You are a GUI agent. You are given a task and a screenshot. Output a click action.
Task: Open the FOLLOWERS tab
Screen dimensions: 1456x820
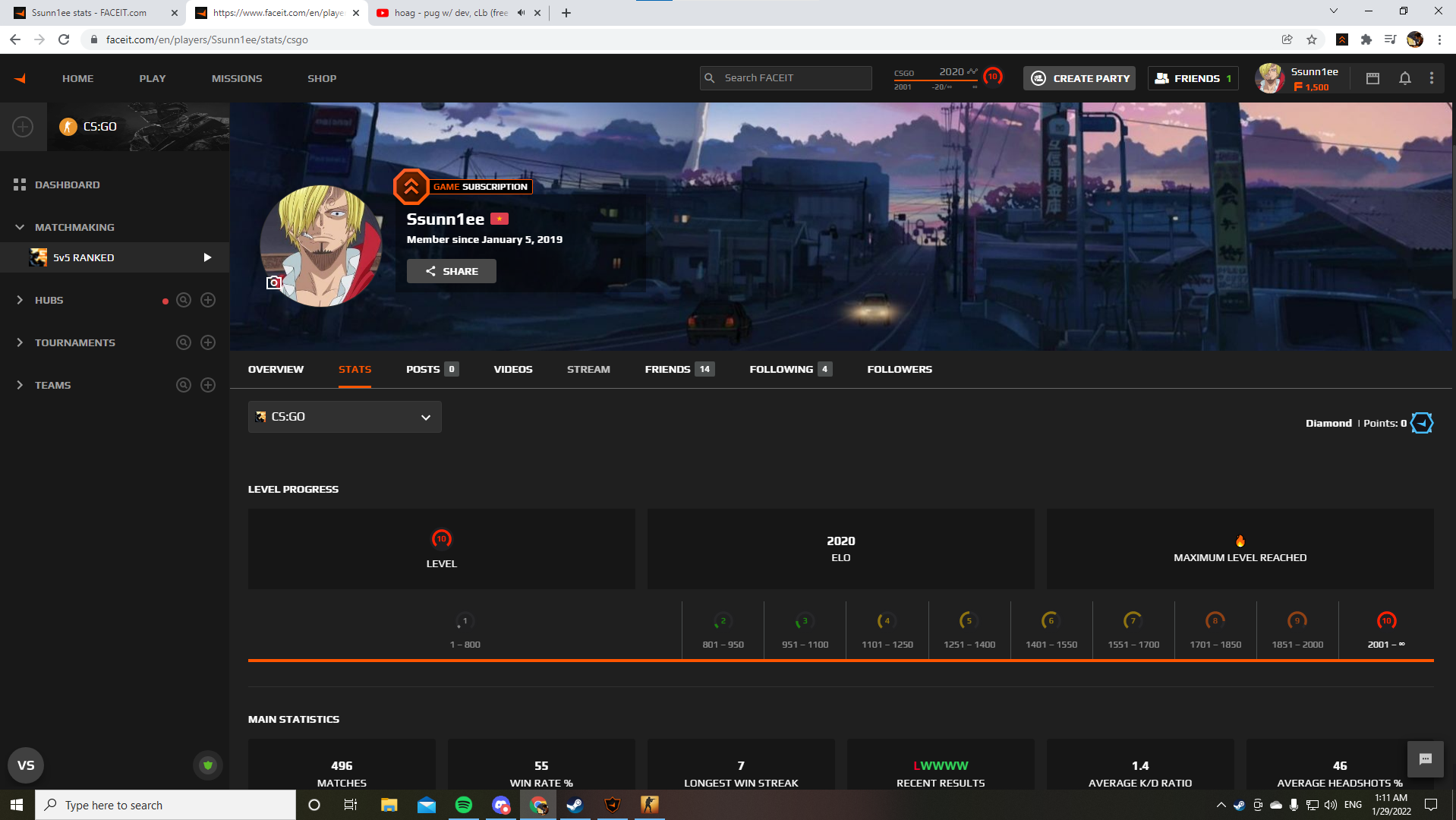pyautogui.click(x=900, y=370)
